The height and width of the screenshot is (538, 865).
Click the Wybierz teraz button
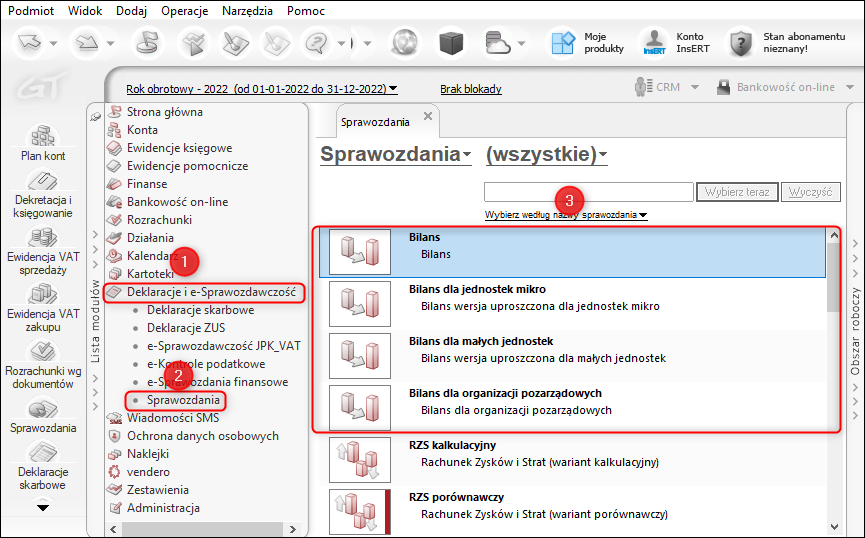tap(737, 192)
